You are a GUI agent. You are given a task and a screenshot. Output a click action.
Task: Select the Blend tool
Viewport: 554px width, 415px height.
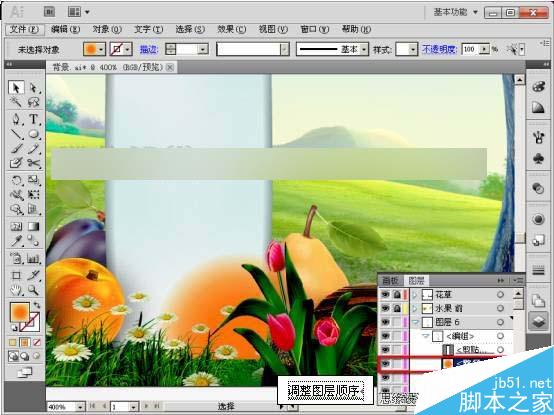[x=34, y=241]
